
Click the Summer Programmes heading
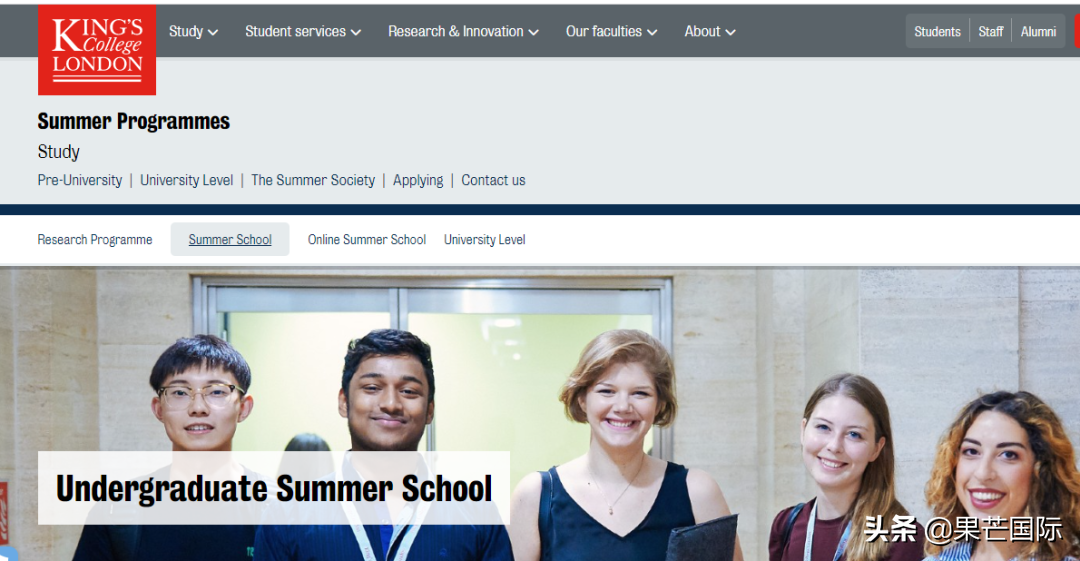coord(134,121)
